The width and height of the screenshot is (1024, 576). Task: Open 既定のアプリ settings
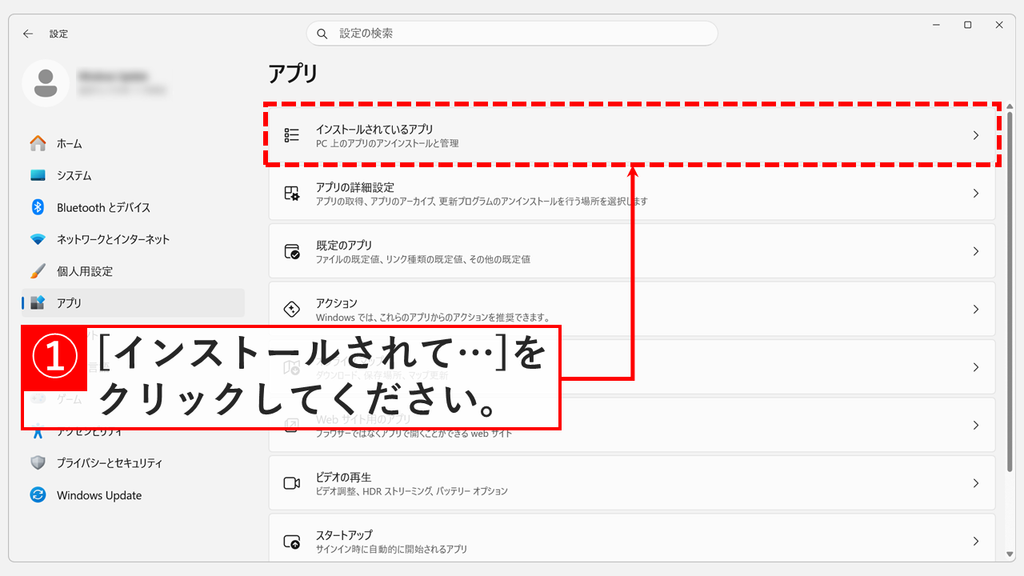pyautogui.click(x=632, y=251)
